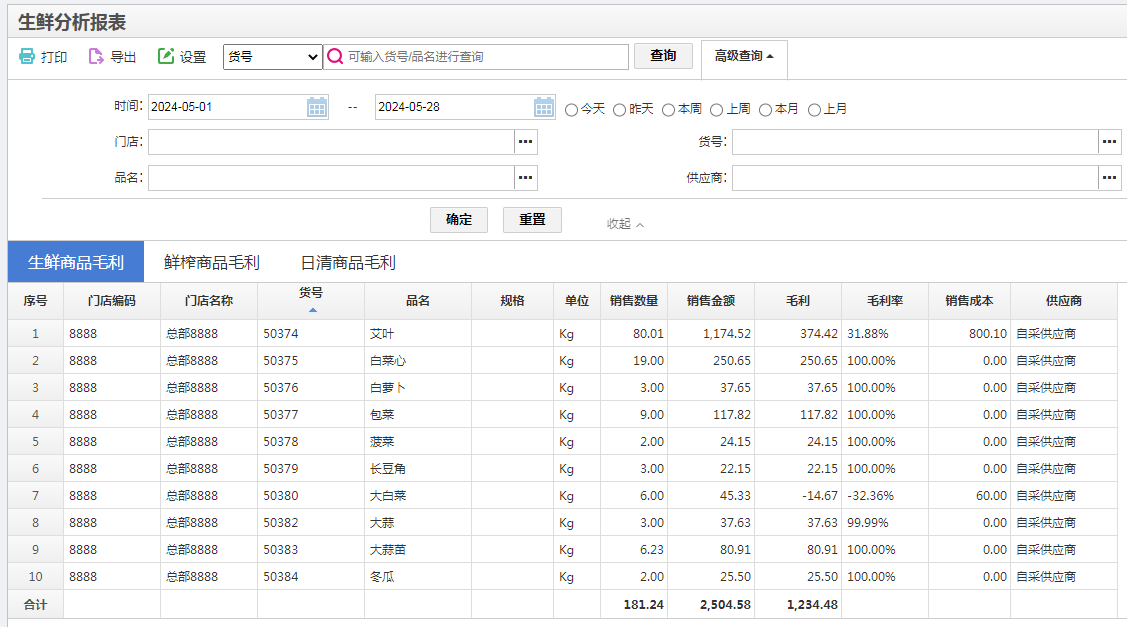
Task: Open the 货号 ellipsis picker
Action: (x=1109, y=142)
